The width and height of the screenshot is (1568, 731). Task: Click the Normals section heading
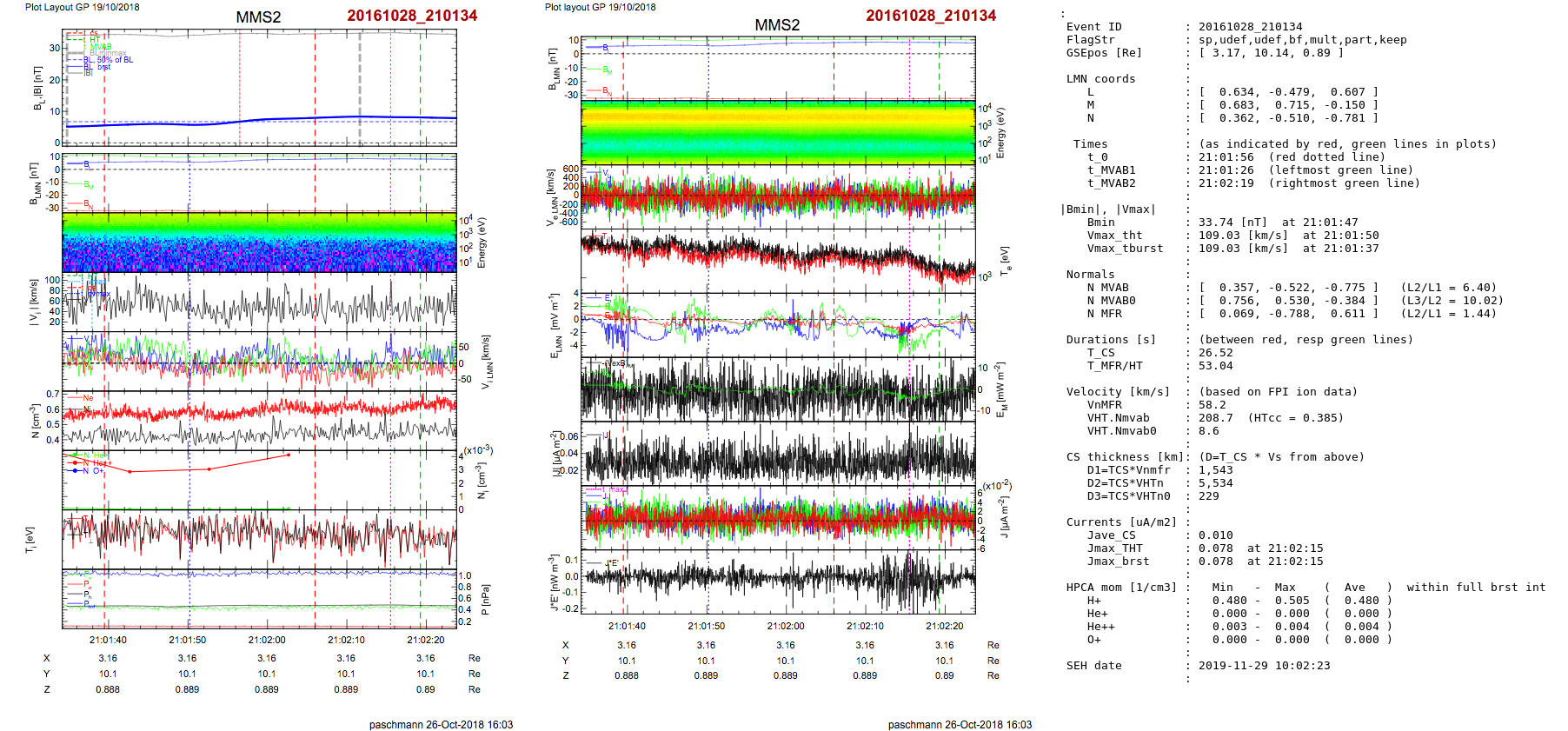coord(1090,275)
